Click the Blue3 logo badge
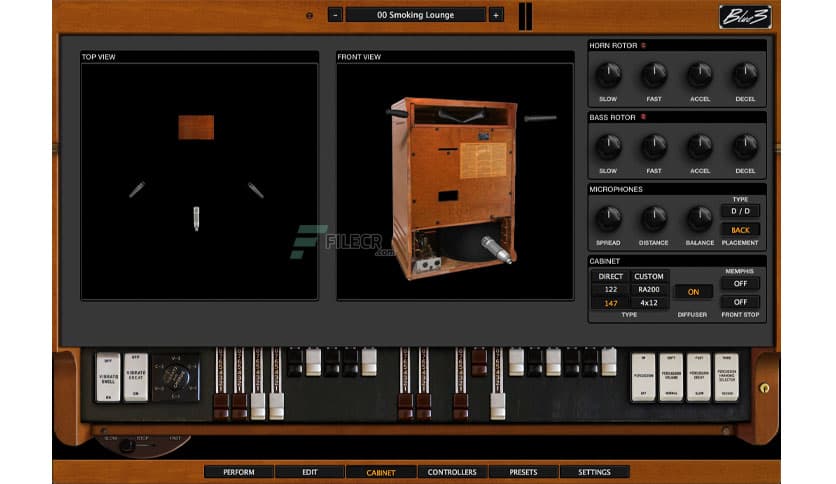 coord(745,16)
